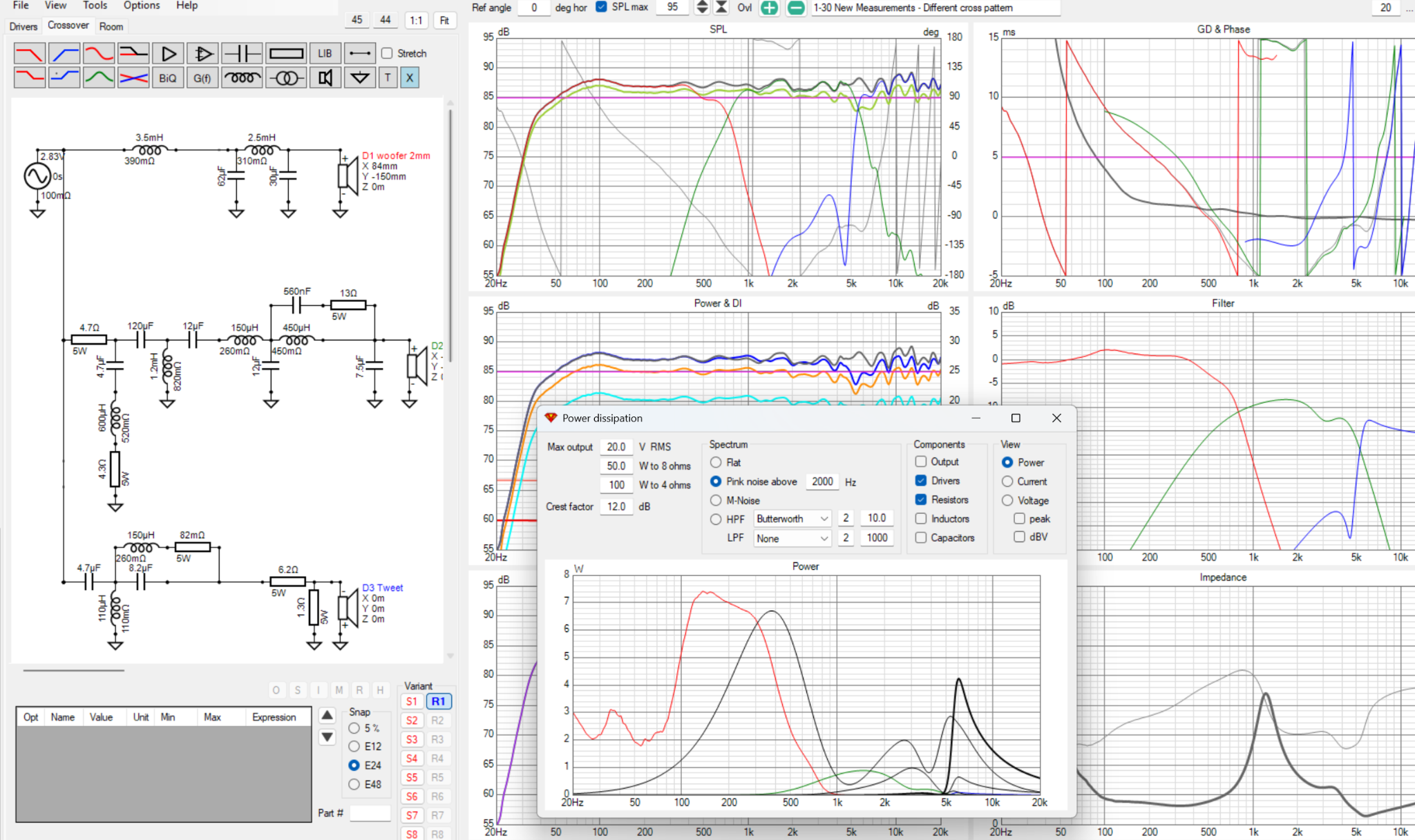
Task: Click the hourglass-shaped icon beside SPL max
Action: 721,7
